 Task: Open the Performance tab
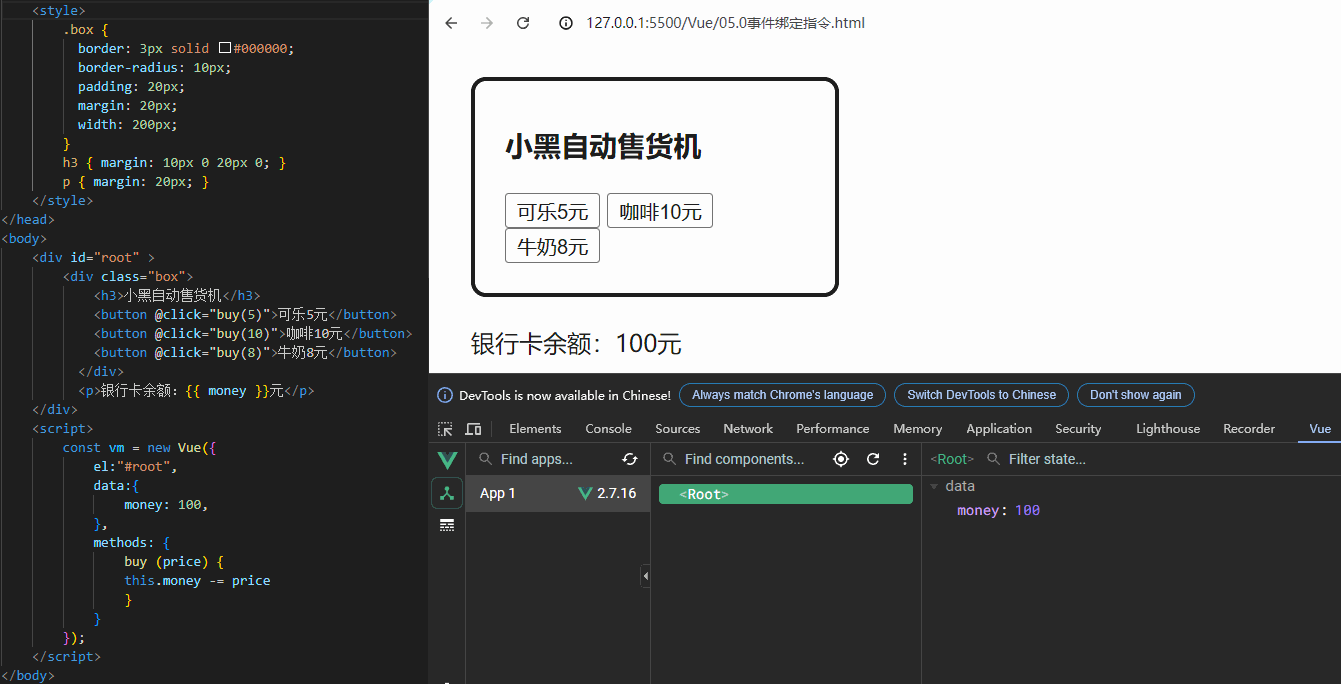[x=832, y=429]
